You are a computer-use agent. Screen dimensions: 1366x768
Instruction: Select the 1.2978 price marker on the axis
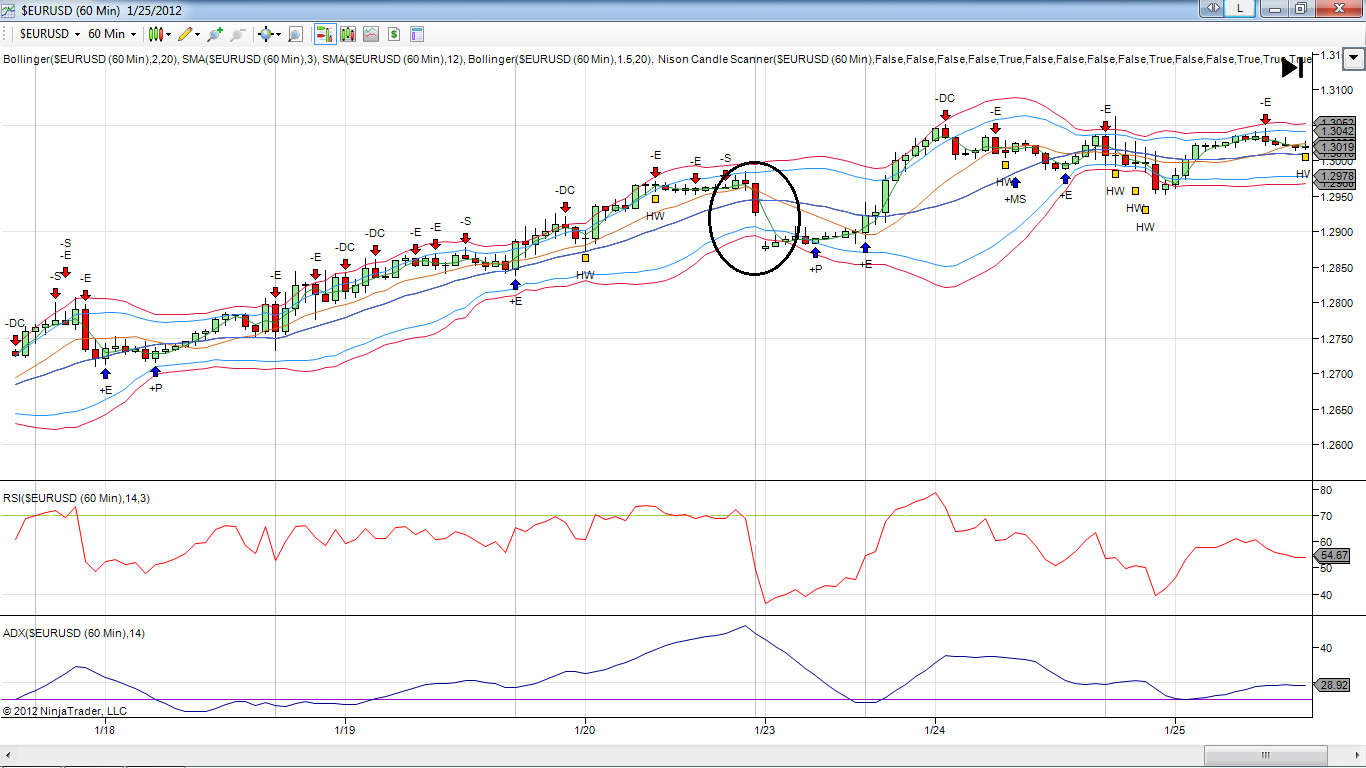[x=1336, y=176]
